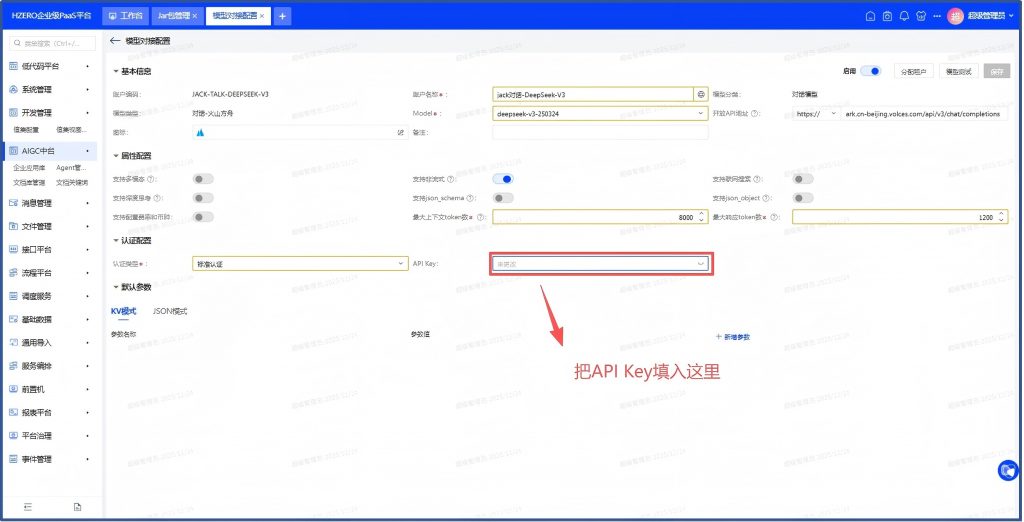Click the upload icon in 图标 field
The image size is (1024, 522).
pos(400,132)
